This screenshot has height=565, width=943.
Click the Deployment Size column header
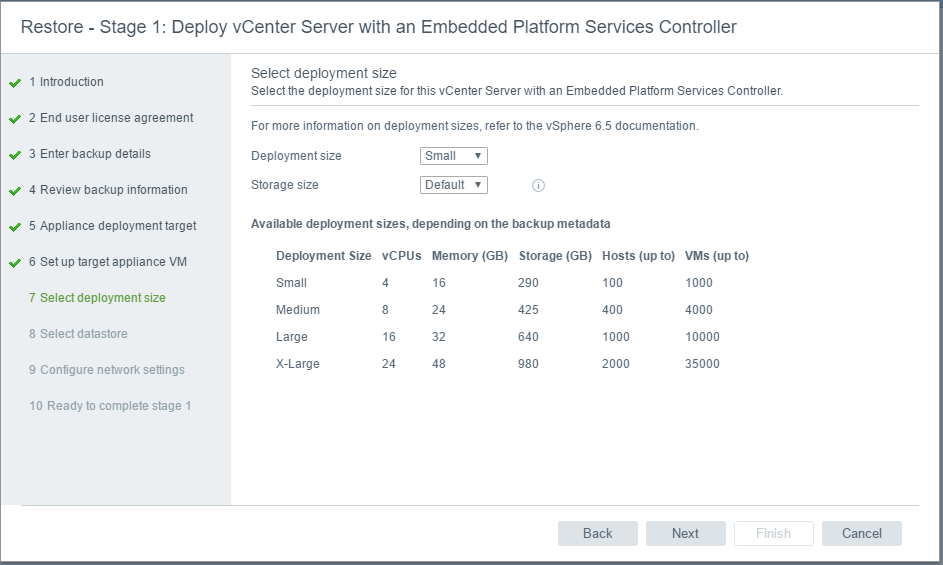[x=324, y=256]
